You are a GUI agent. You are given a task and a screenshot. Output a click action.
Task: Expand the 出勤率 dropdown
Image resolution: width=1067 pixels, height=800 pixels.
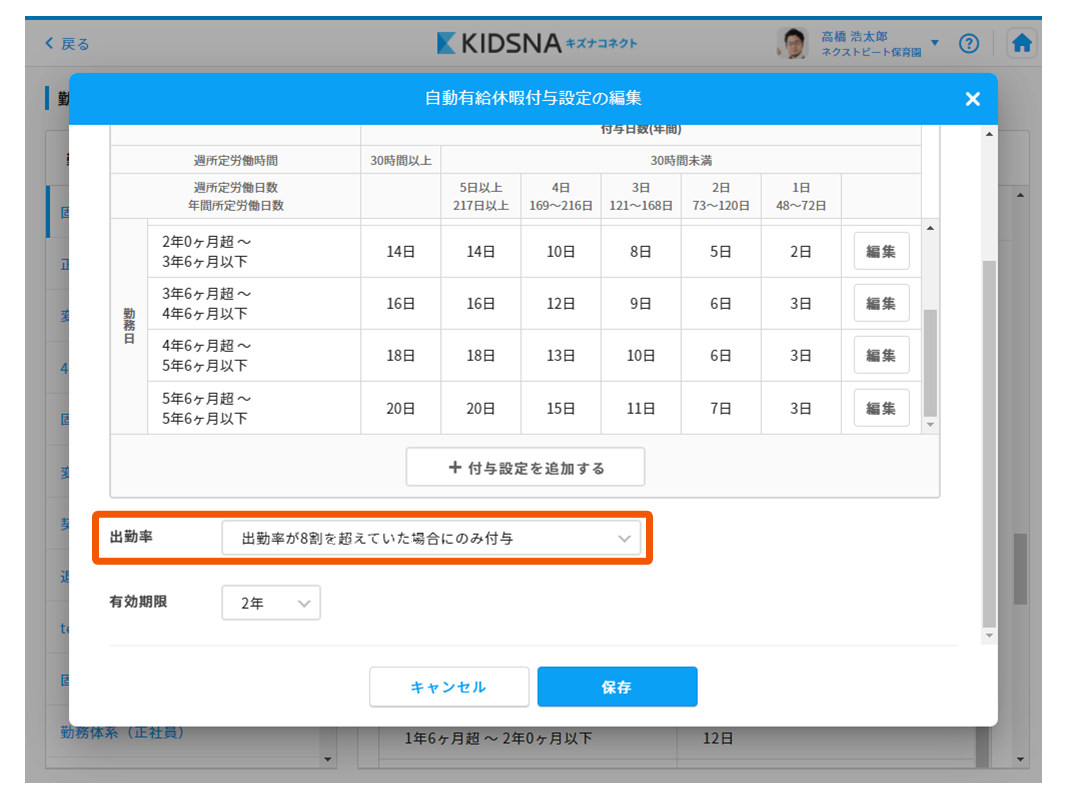tap(431, 538)
